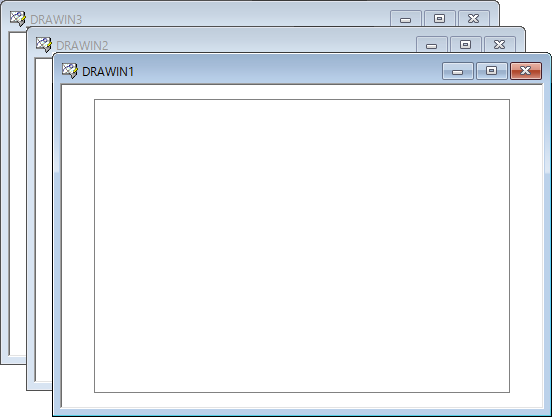The width and height of the screenshot is (552, 417).
Task: Close the DRAWIN2 window
Action: point(500,45)
